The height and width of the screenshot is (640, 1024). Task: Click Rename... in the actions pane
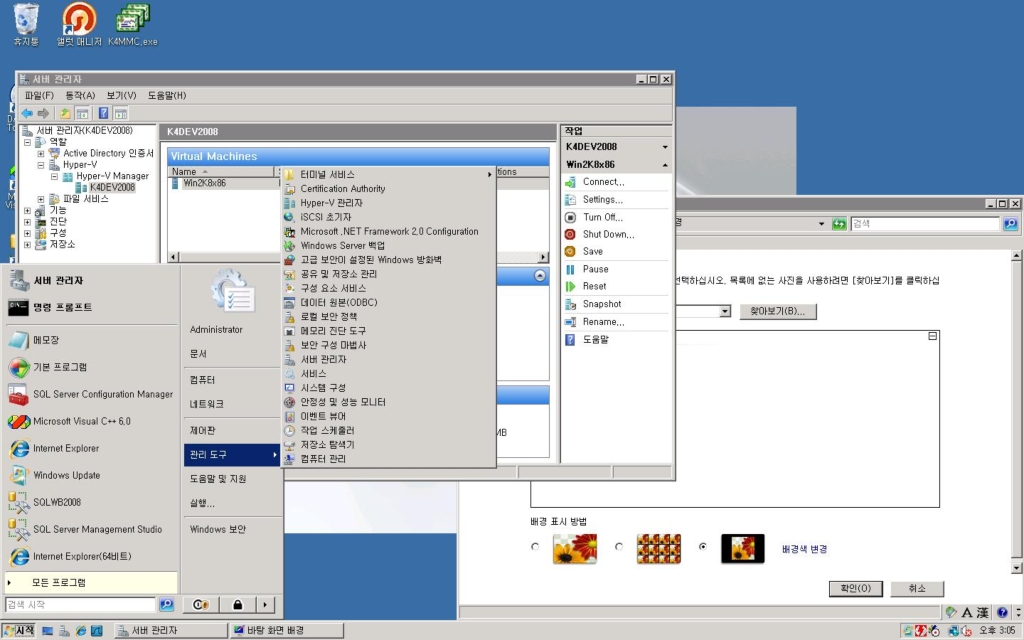pos(603,322)
